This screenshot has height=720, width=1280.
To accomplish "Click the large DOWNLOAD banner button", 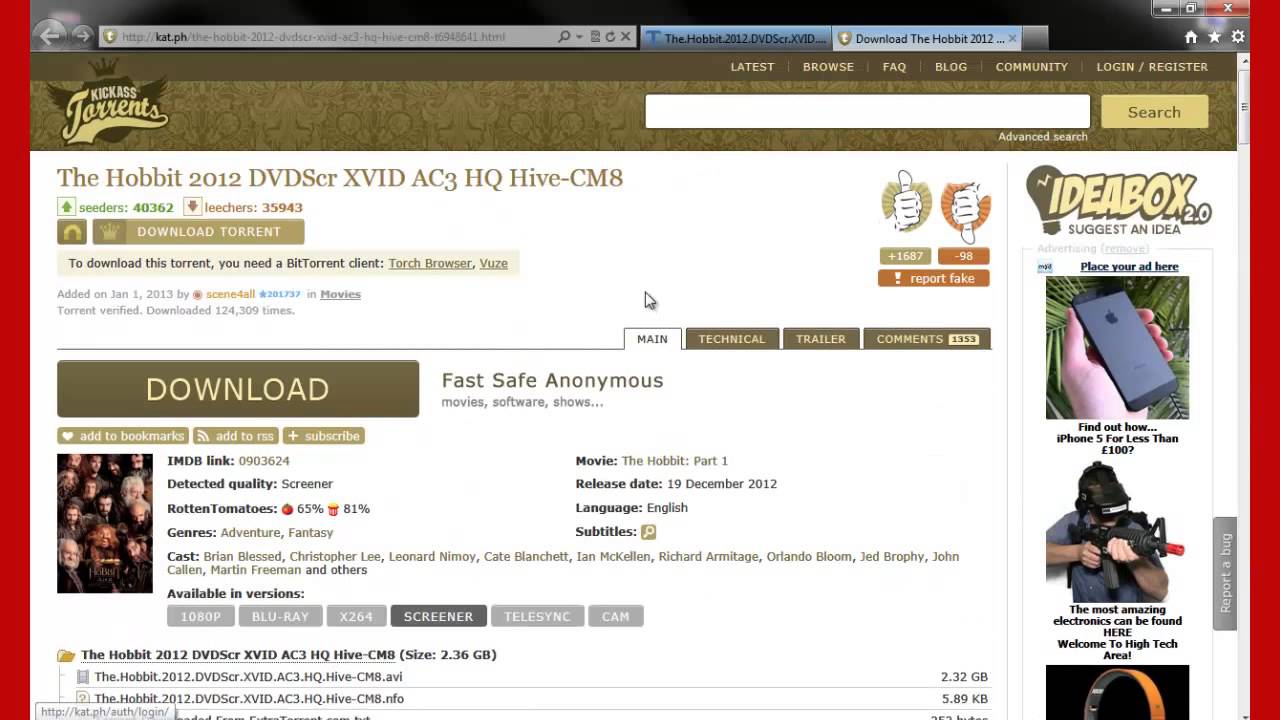I will (238, 389).
